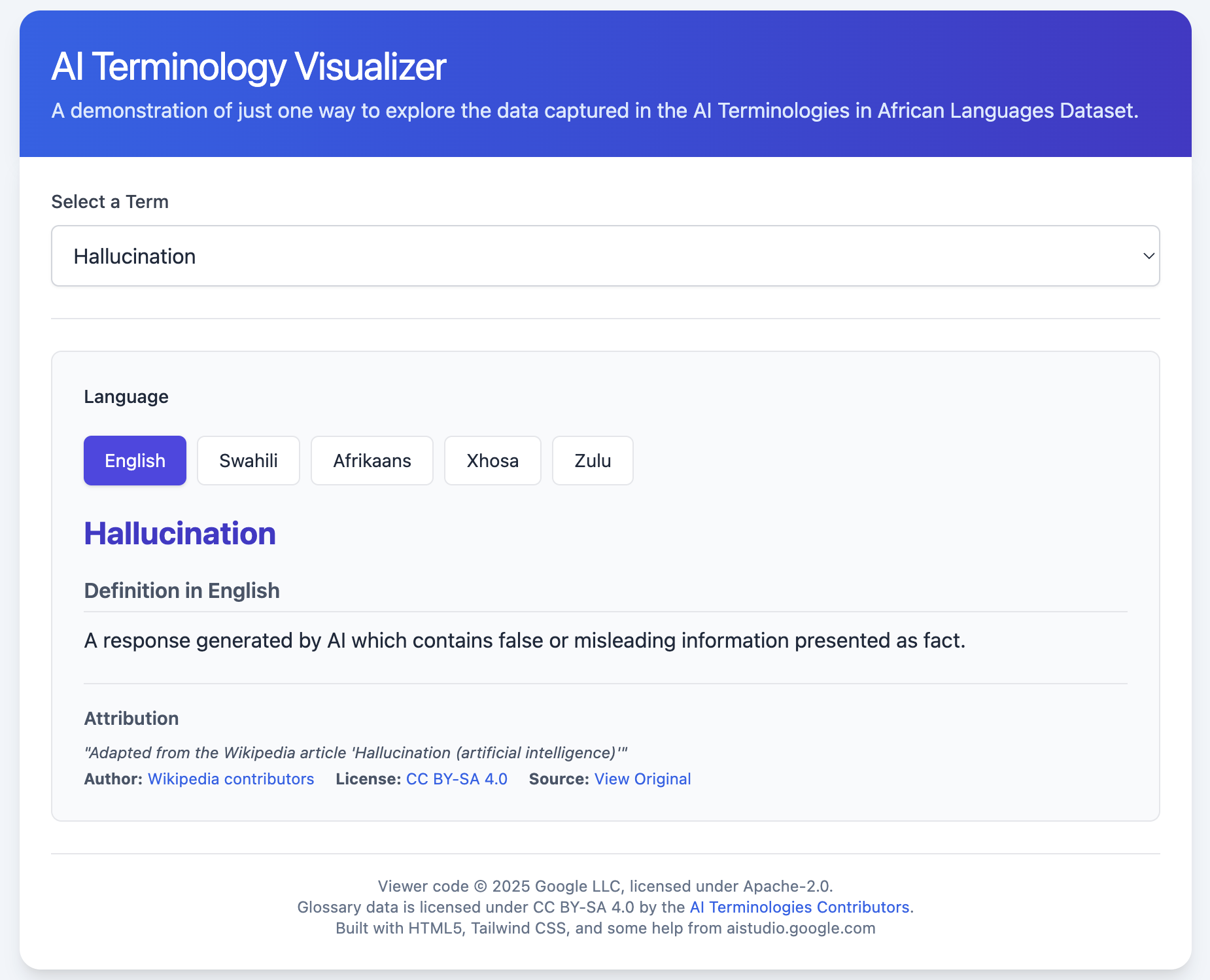Screen dimensions: 1210x980
Task: Click the AI Terminology Visualizer title
Action: coord(249,65)
